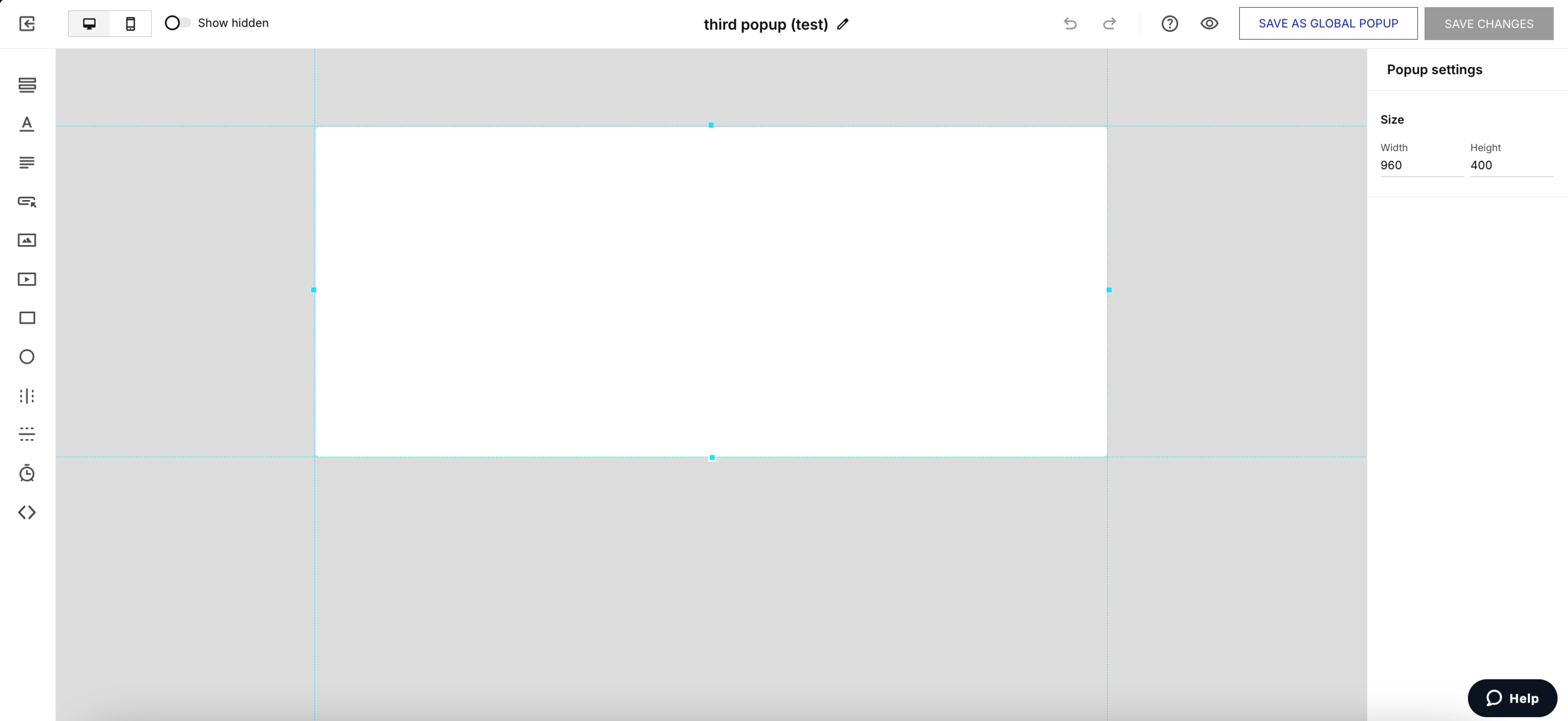
Task: Open the Help chat widget
Action: tap(1512, 698)
